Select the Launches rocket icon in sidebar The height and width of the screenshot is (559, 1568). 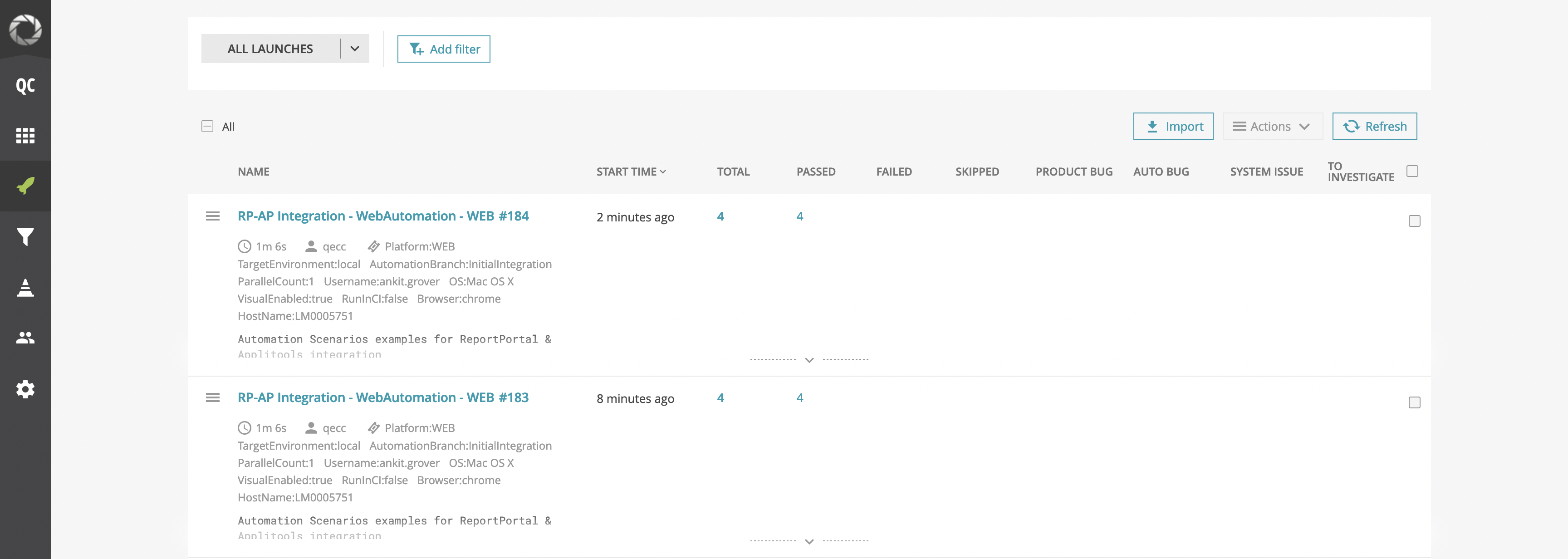[x=25, y=186]
